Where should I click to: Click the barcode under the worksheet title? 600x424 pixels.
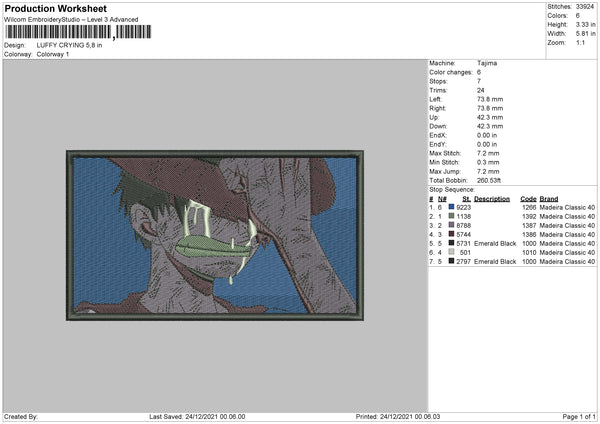click(78, 32)
